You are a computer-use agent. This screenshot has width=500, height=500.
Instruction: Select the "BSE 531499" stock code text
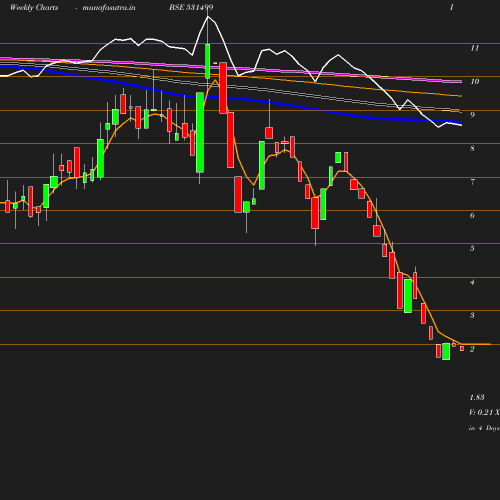[x=191, y=7]
